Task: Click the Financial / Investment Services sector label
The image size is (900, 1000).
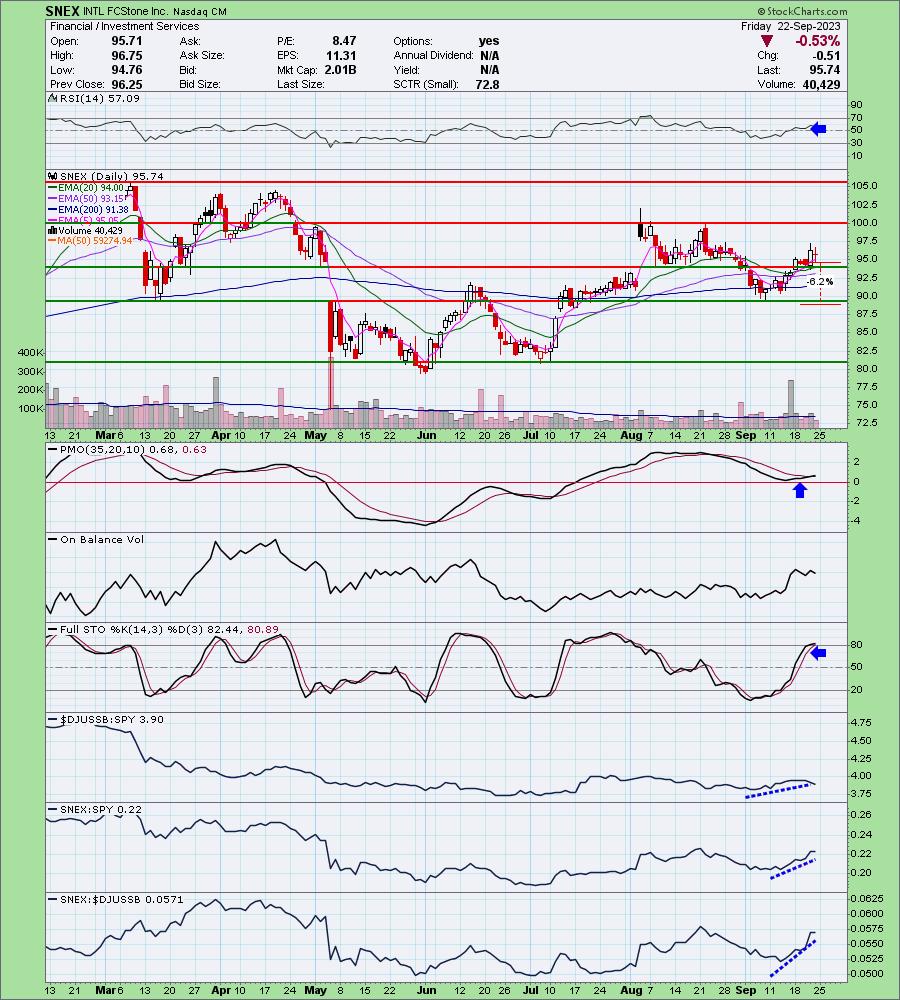Action: (x=124, y=26)
